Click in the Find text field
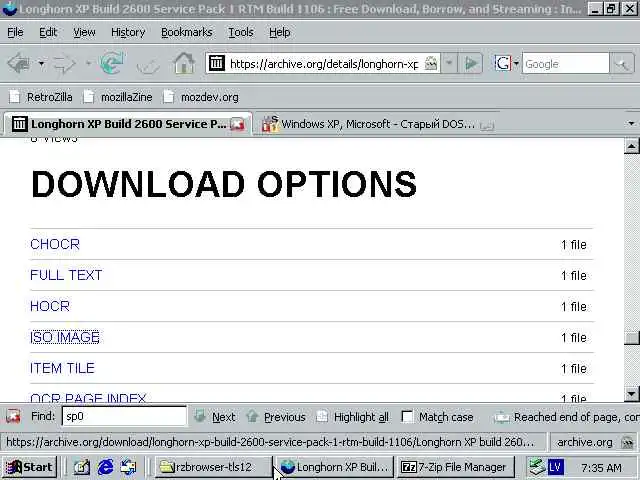This screenshot has height=480, width=640. point(124,416)
